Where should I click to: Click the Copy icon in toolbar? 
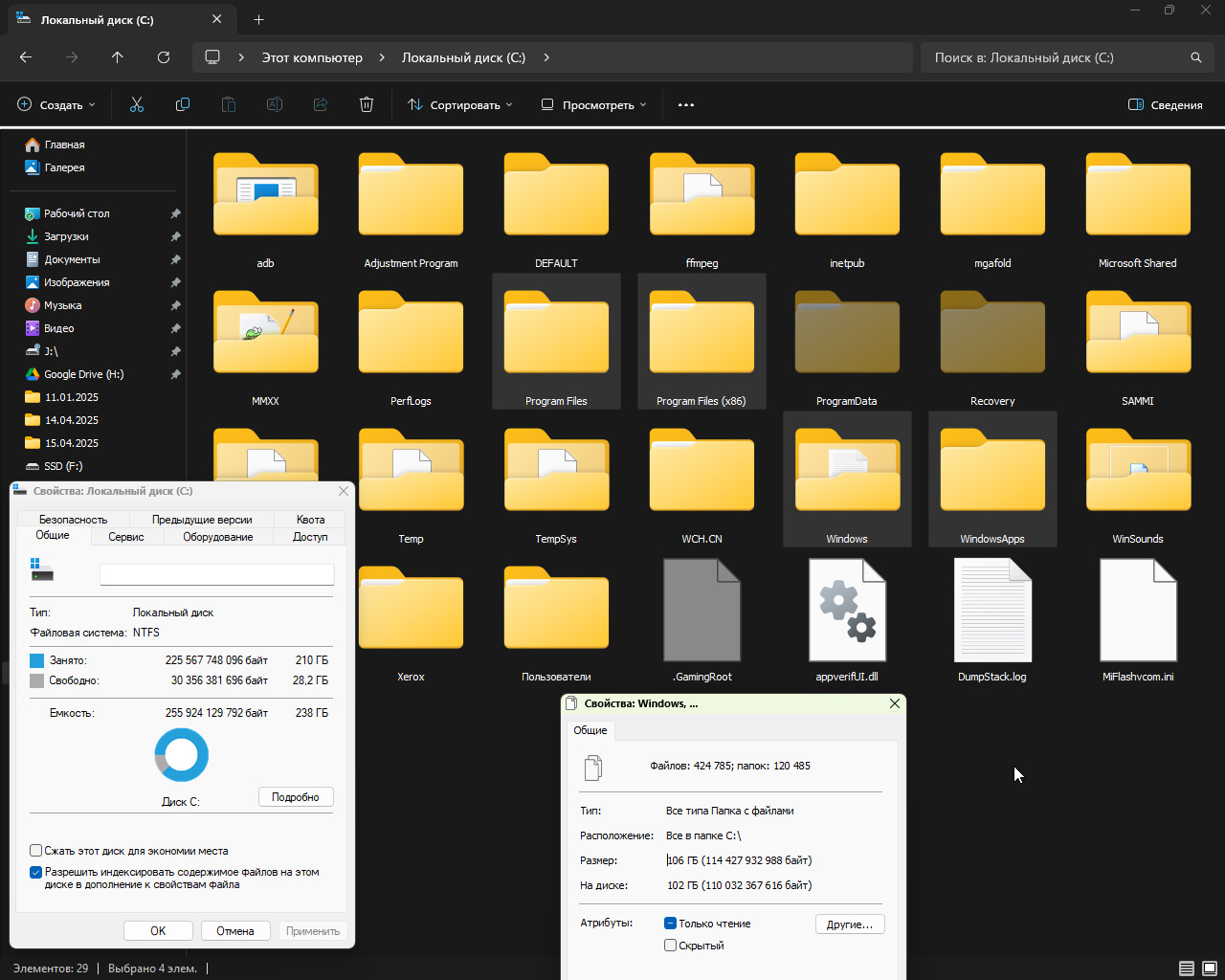tap(183, 105)
